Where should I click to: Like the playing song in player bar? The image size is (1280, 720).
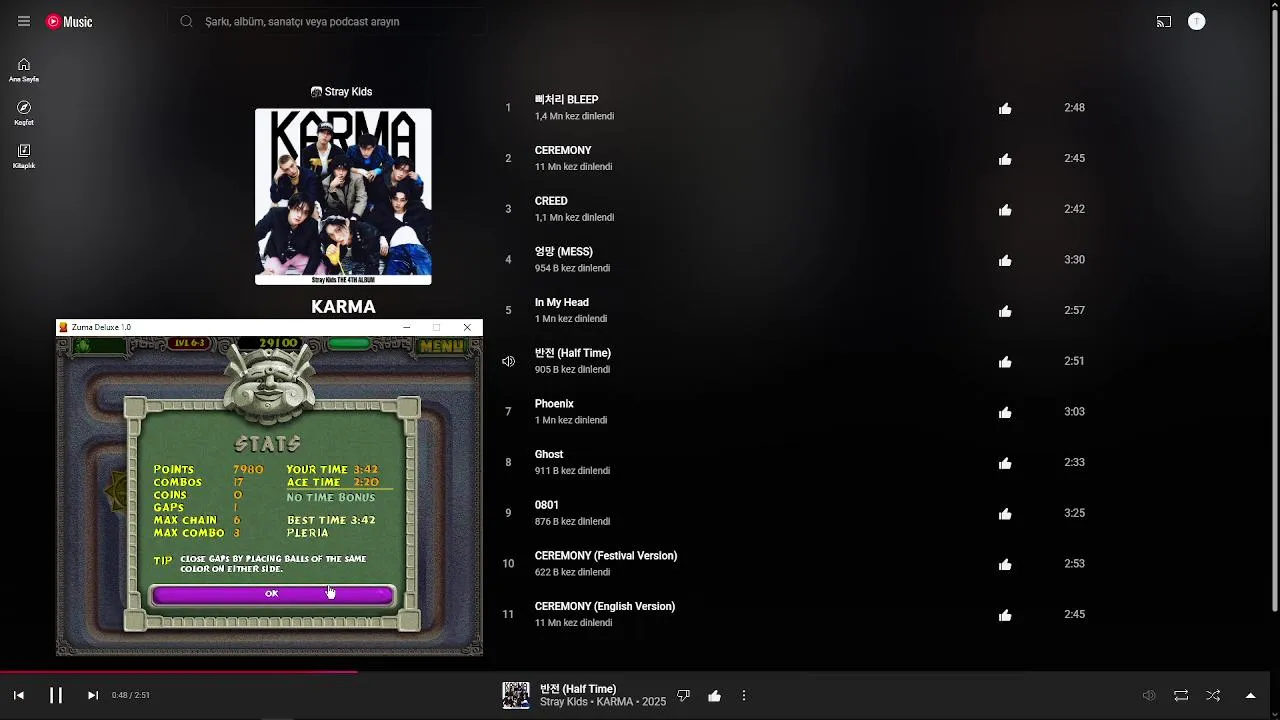pyautogui.click(x=714, y=695)
